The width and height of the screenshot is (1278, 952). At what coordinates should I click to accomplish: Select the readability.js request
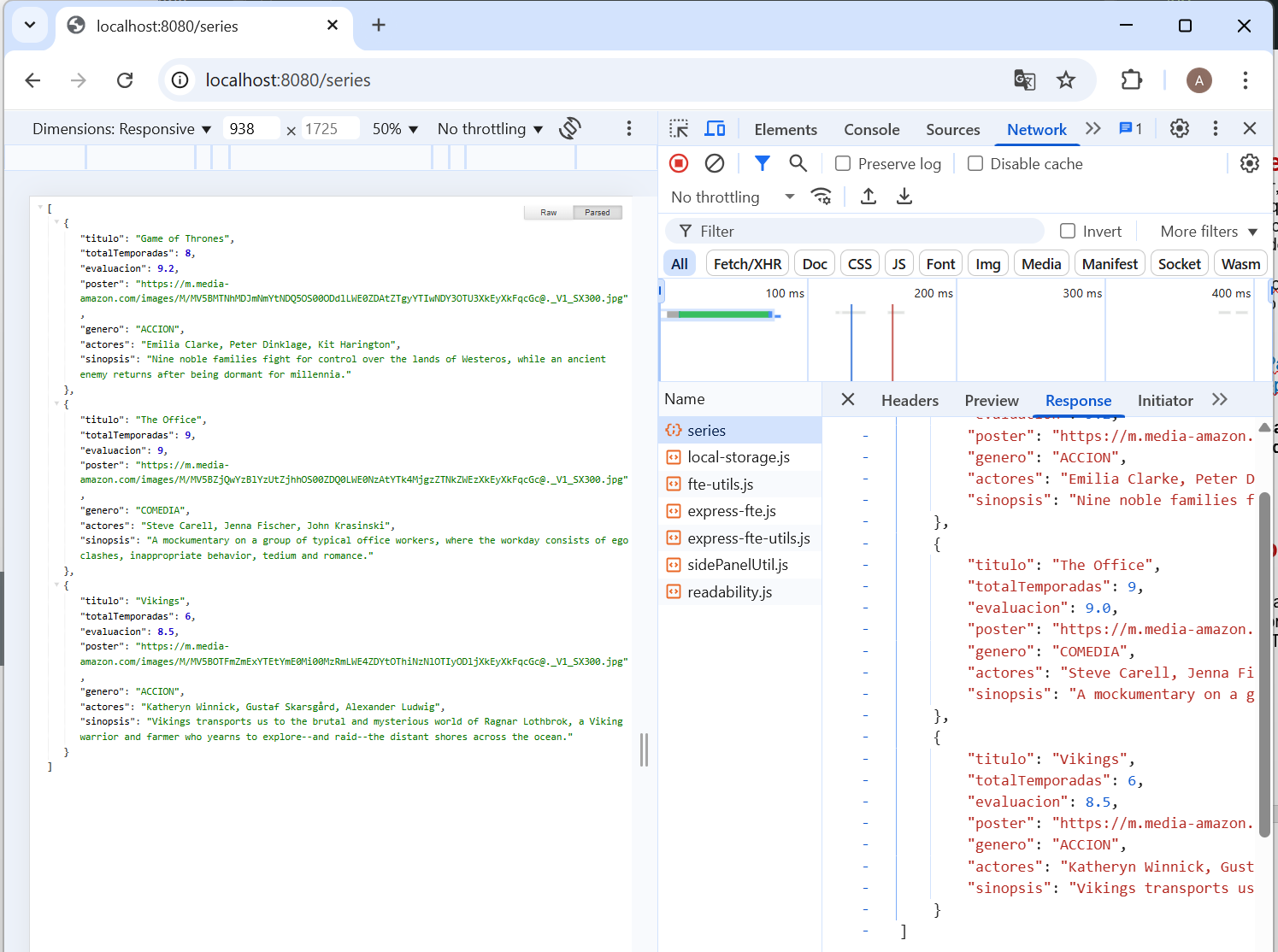click(x=740, y=592)
